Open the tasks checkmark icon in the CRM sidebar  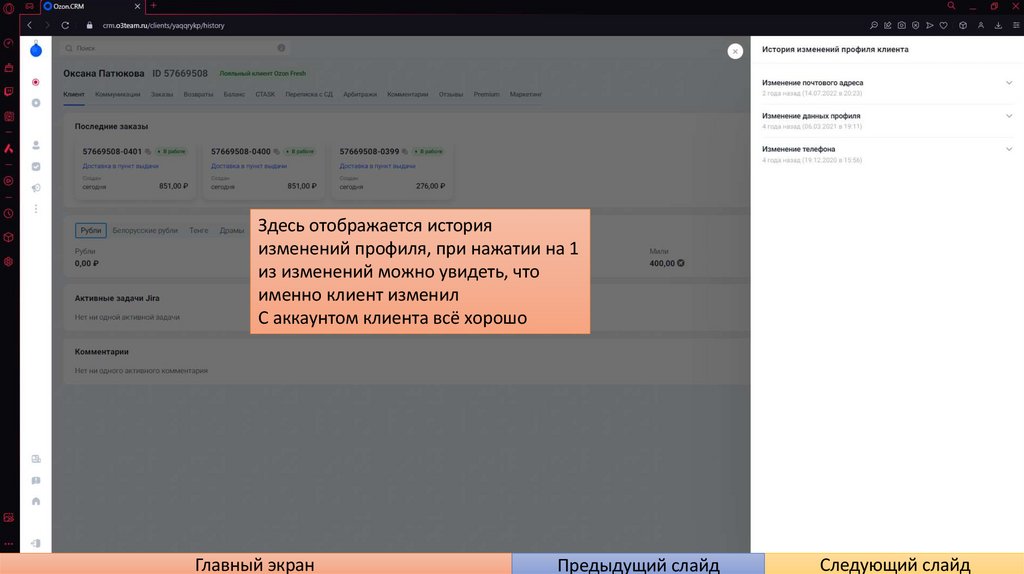[x=36, y=167]
